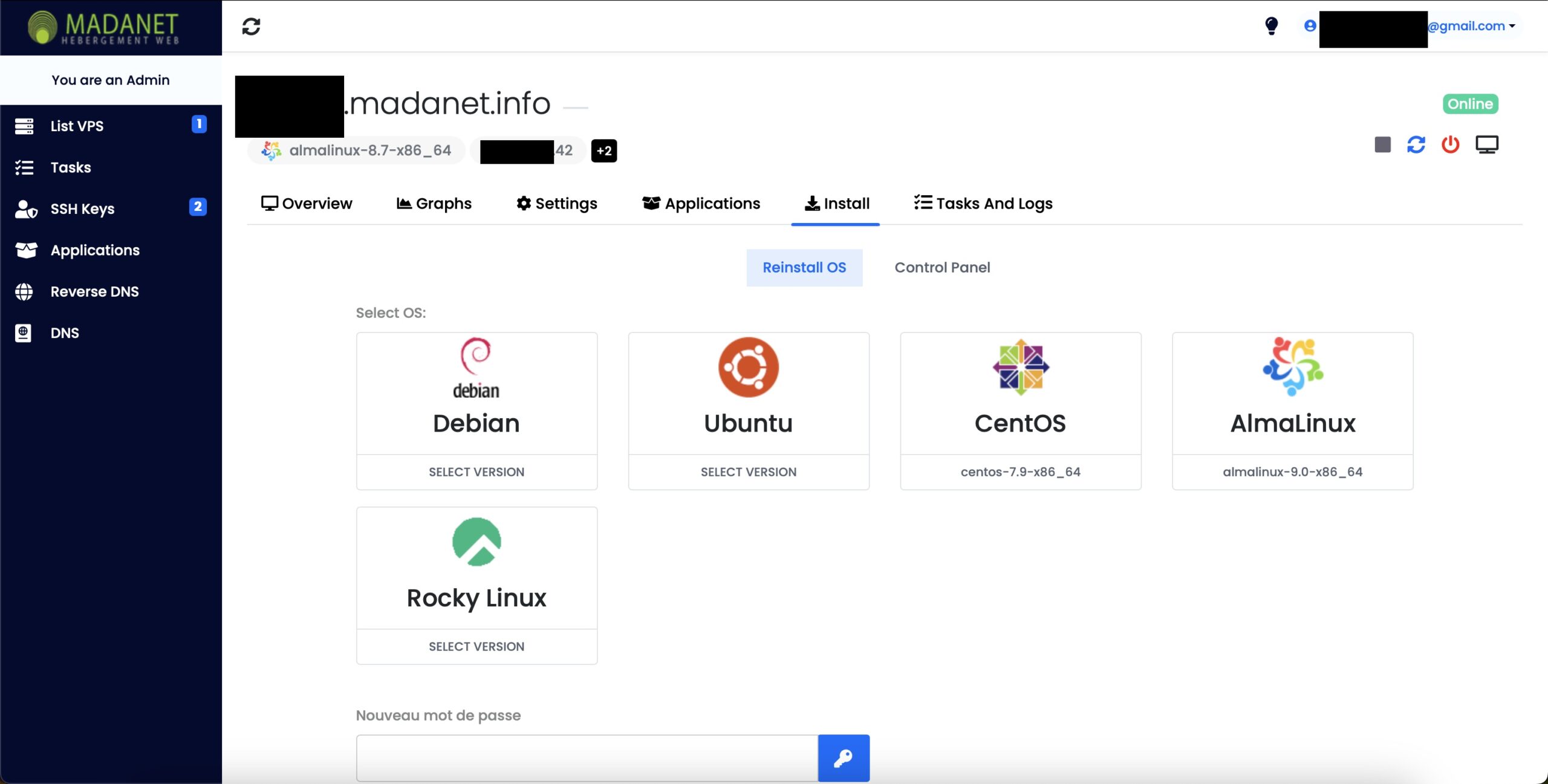Click the lightbulb theme icon
The image size is (1548, 784).
tap(1271, 26)
